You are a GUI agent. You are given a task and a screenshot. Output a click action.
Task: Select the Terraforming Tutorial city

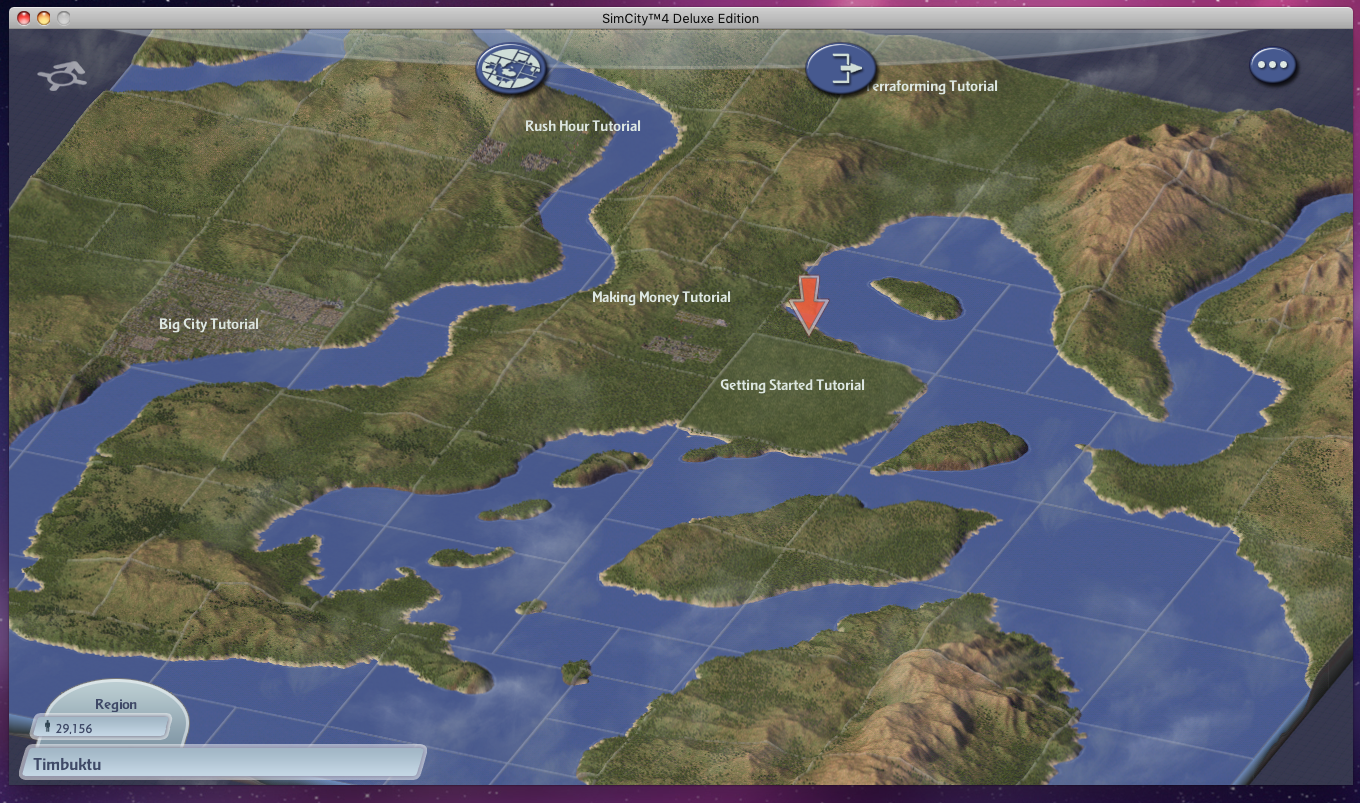tap(932, 86)
